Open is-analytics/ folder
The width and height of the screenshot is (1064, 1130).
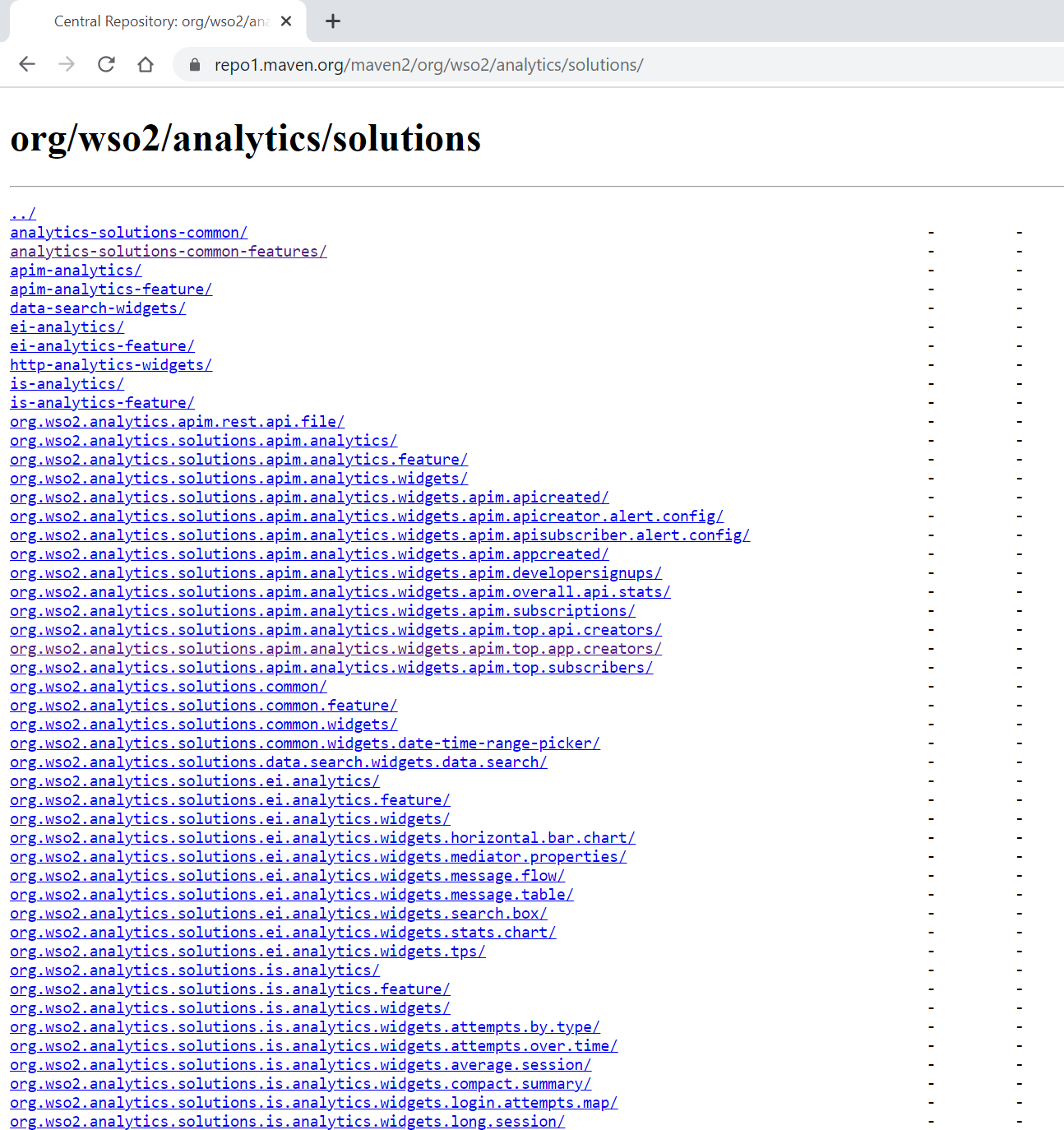coord(67,384)
